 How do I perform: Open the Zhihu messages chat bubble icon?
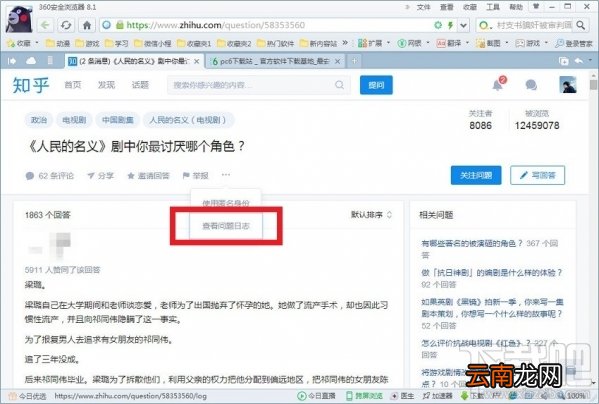tap(531, 85)
